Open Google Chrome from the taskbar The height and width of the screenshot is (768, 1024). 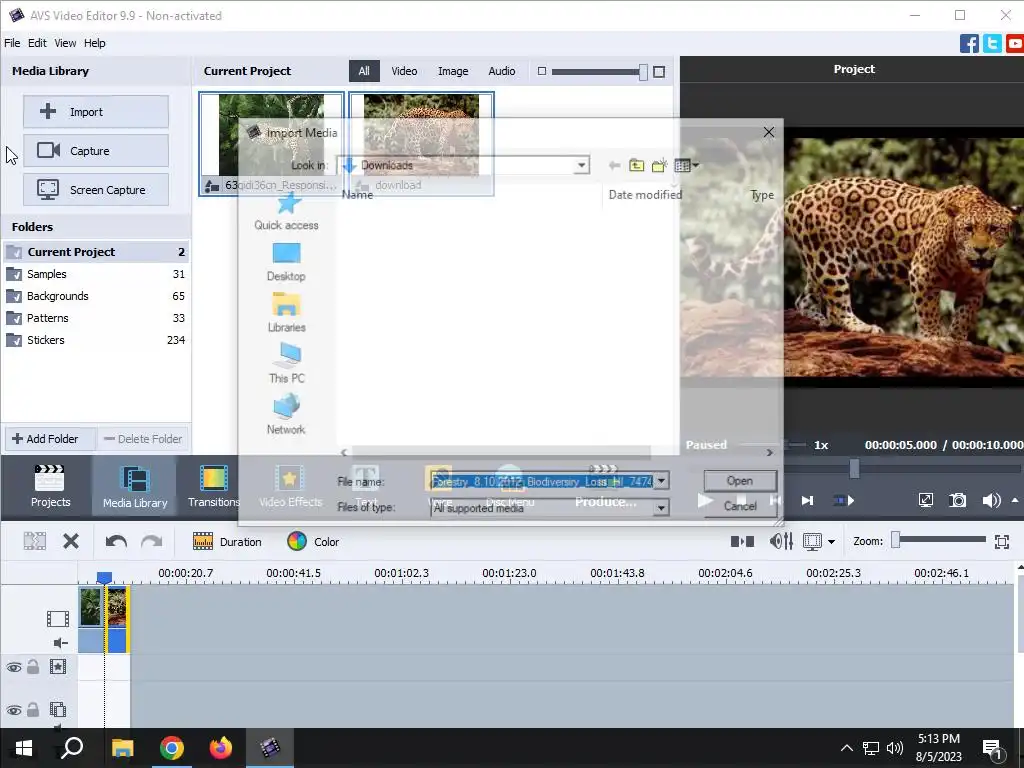coord(172,748)
